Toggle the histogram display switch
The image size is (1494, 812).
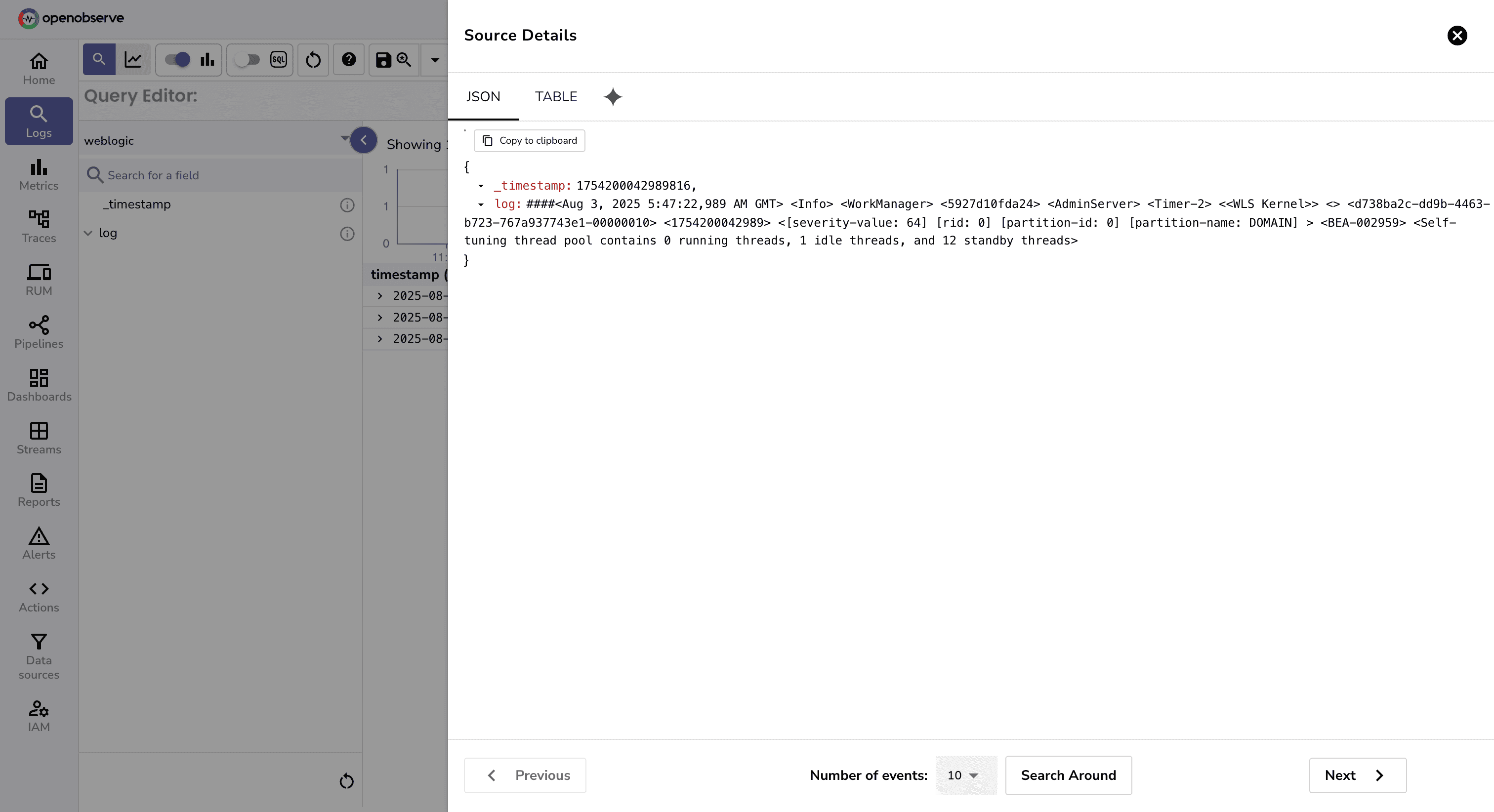177,59
